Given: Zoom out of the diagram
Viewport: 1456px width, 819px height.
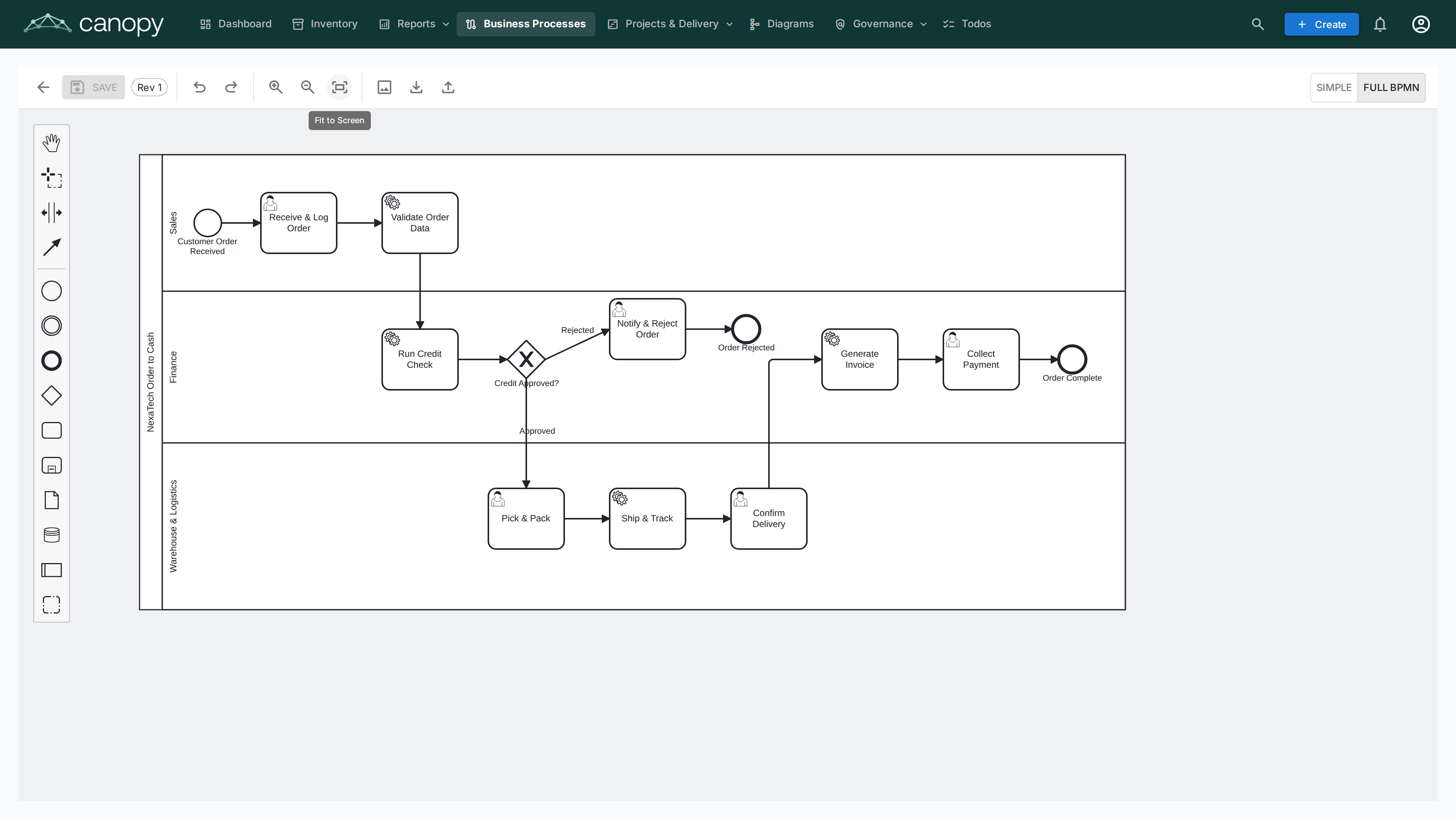Looking at the screenshot, I should (x=308, y=88).
